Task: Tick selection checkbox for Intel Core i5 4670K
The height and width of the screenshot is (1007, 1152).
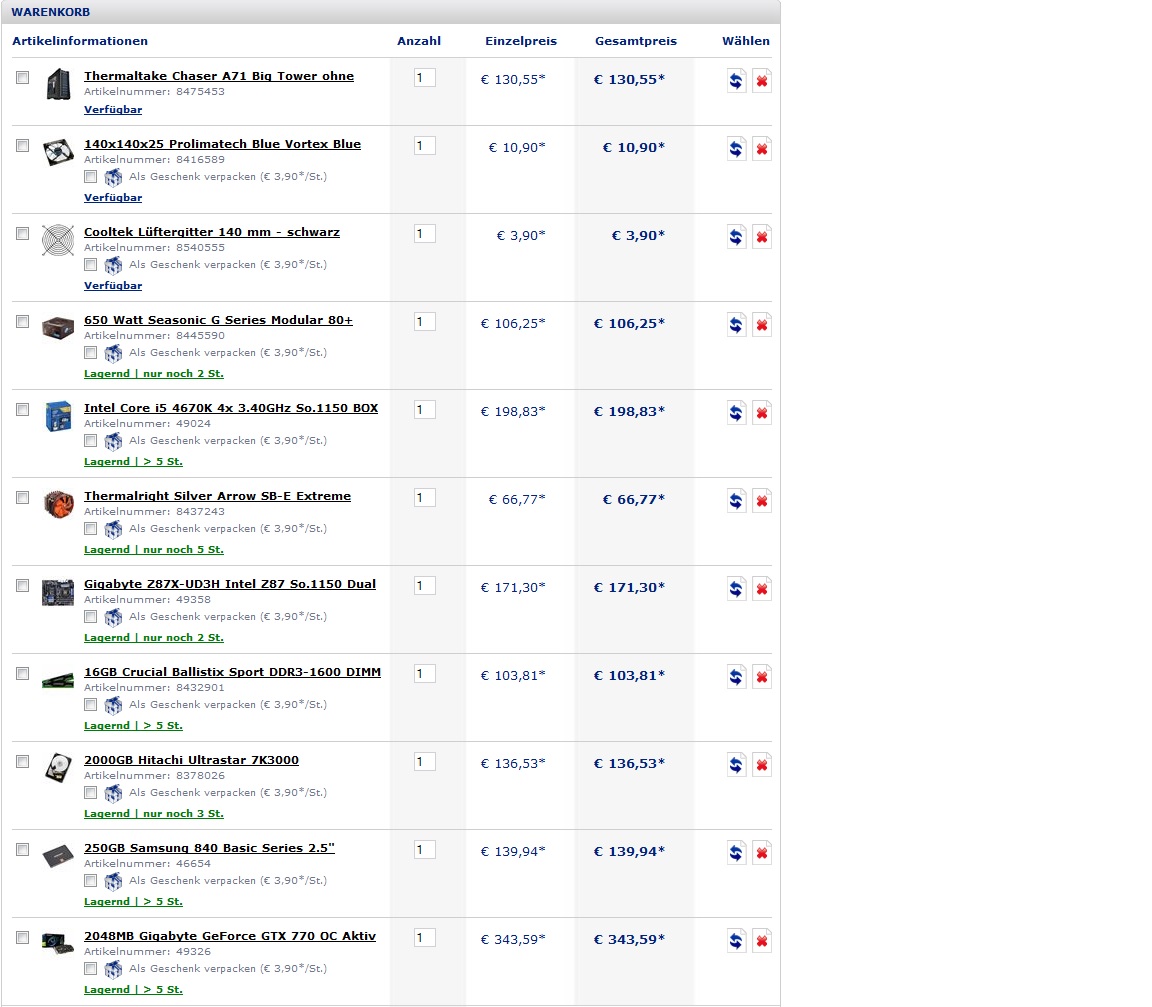Action: (x=23, y=410)
